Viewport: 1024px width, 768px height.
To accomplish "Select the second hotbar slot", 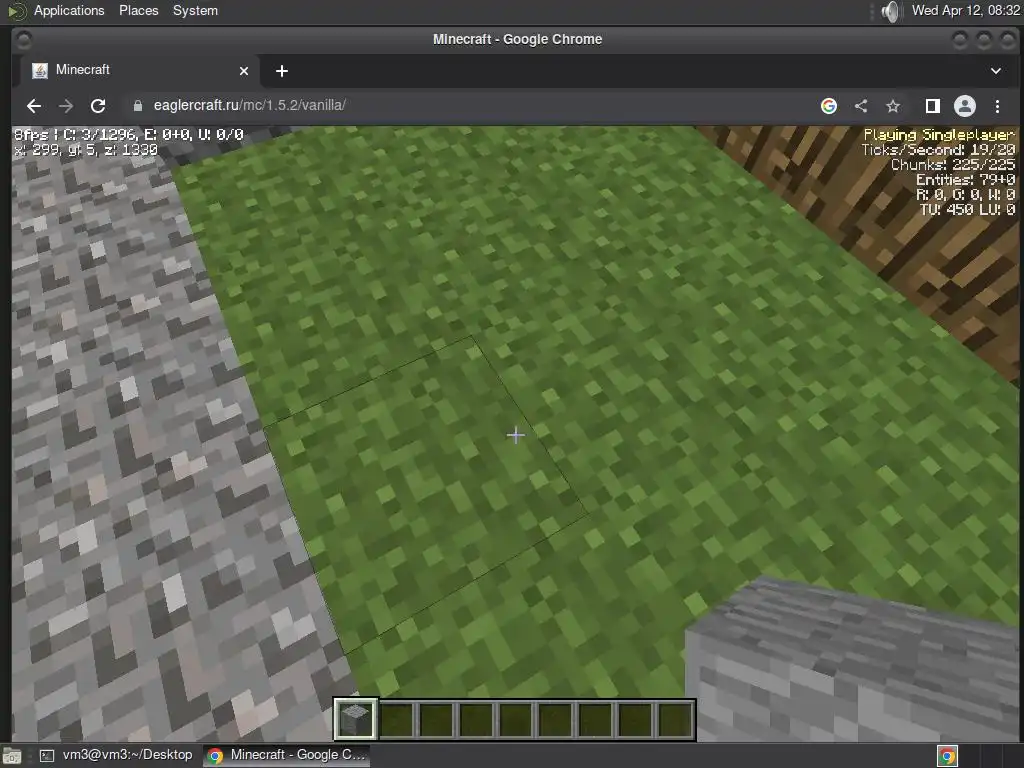I will click(x=396, y=719).
